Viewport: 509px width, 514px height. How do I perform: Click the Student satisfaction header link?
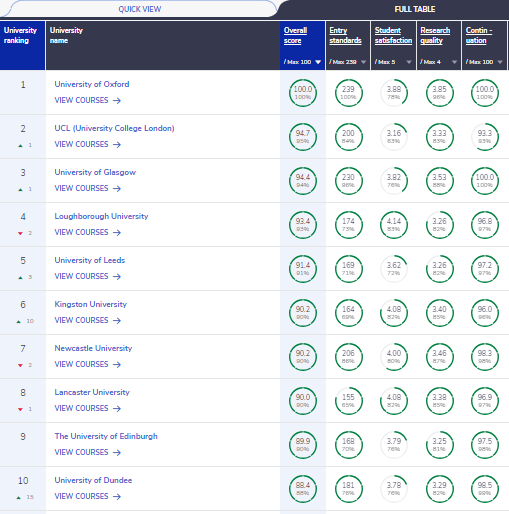coord(393,35)
